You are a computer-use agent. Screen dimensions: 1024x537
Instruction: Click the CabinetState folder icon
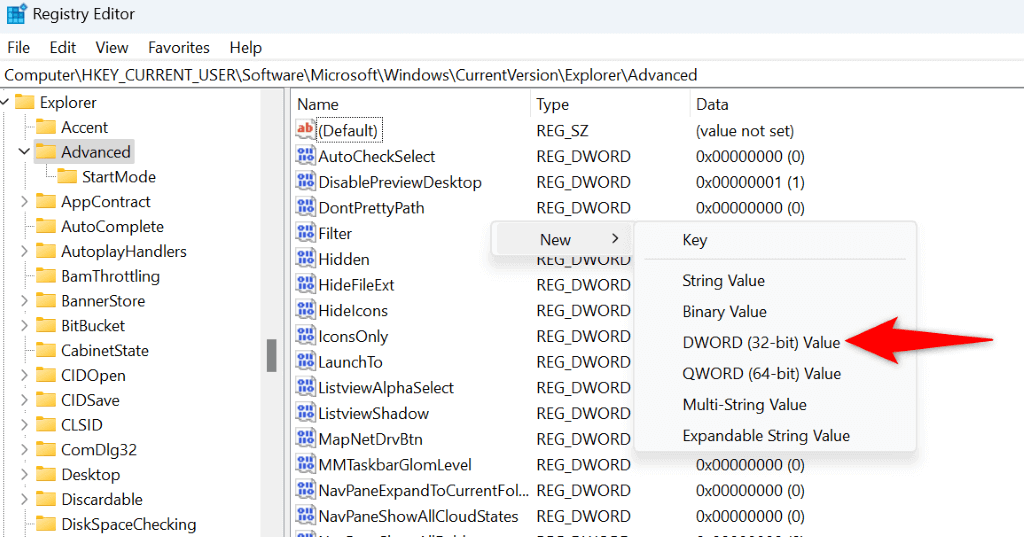tap(46, 351)
